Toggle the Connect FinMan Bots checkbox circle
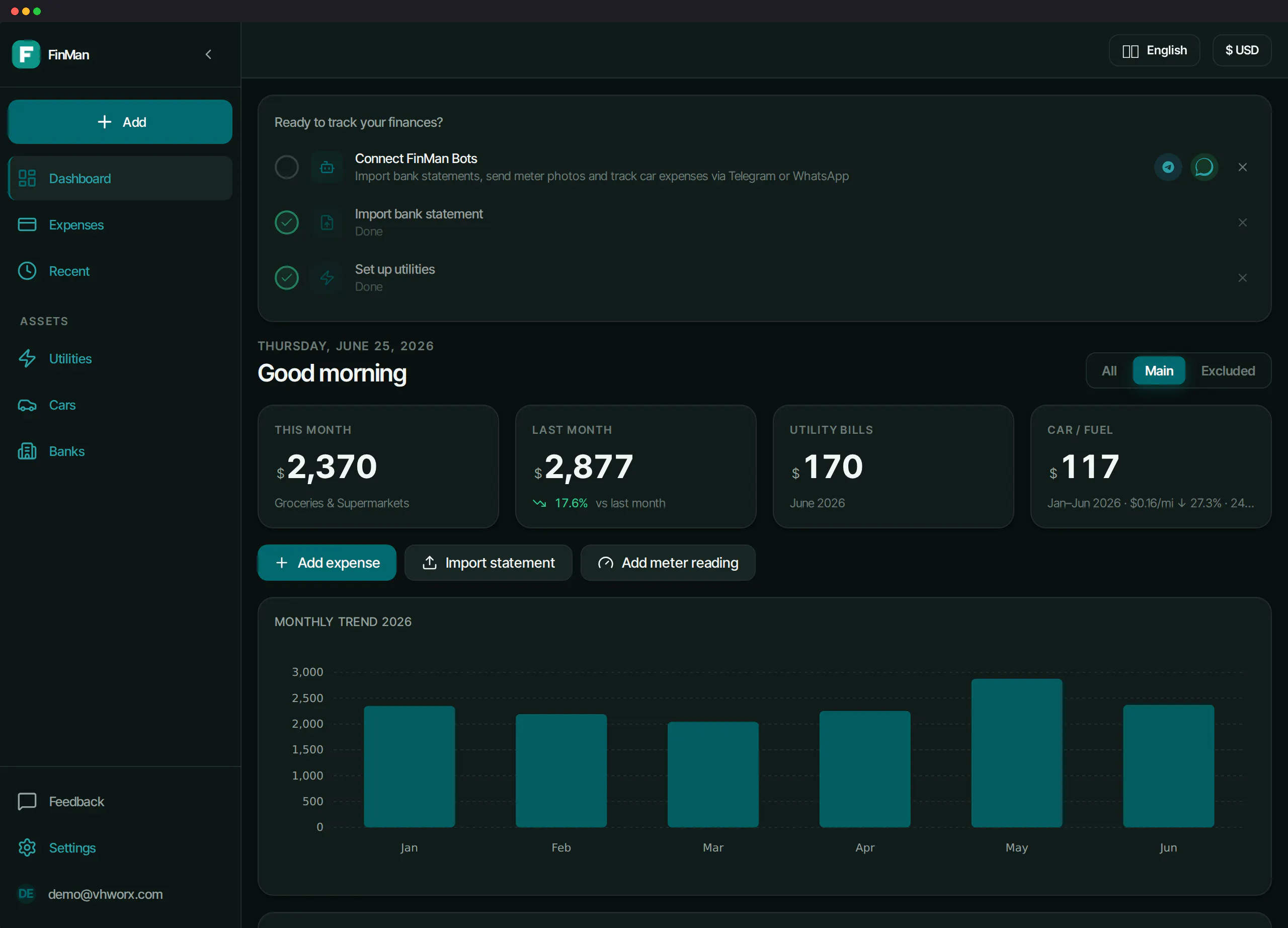This screenshot has width=1288, height=928. pos(287,168)
